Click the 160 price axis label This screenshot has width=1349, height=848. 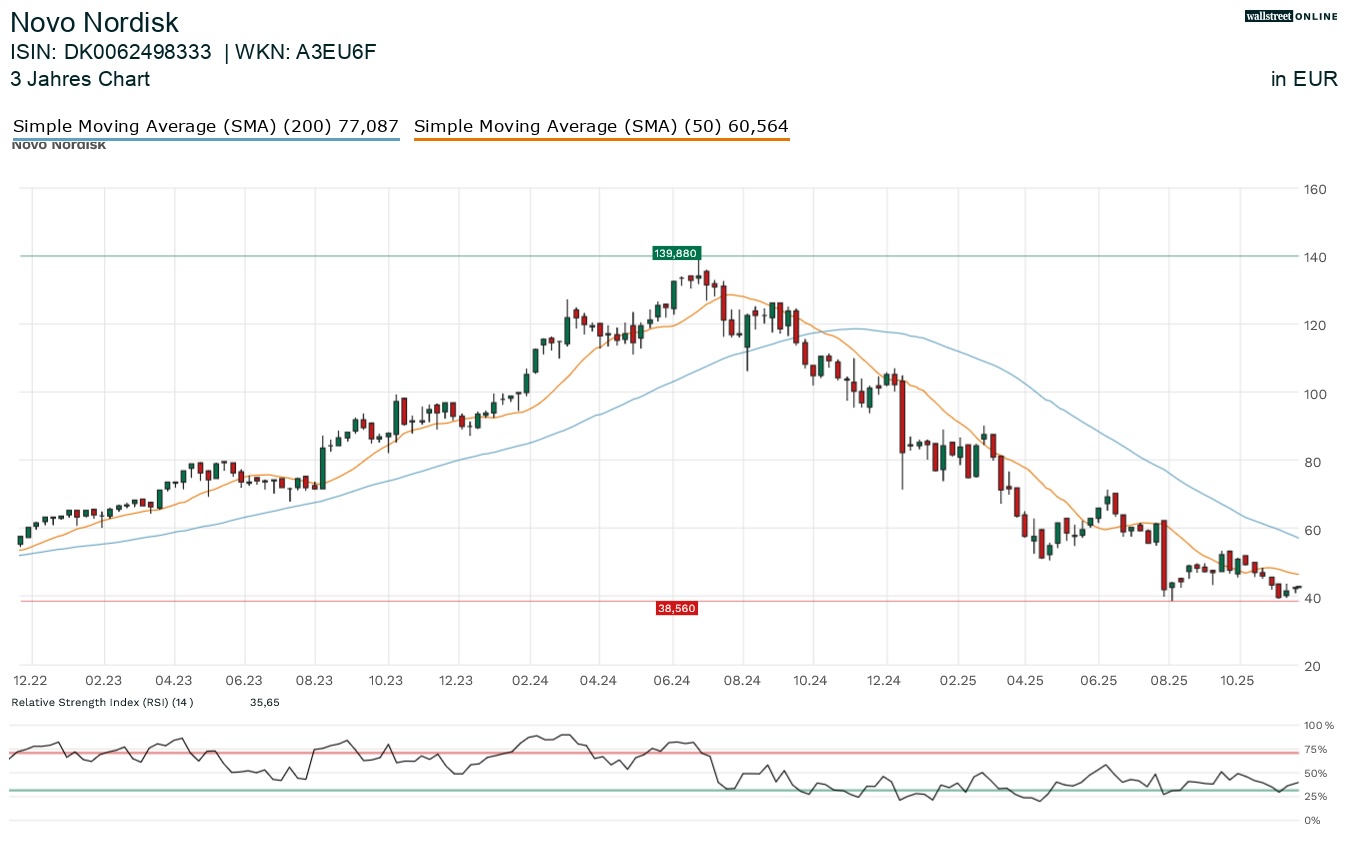[x=1314, y=189]
